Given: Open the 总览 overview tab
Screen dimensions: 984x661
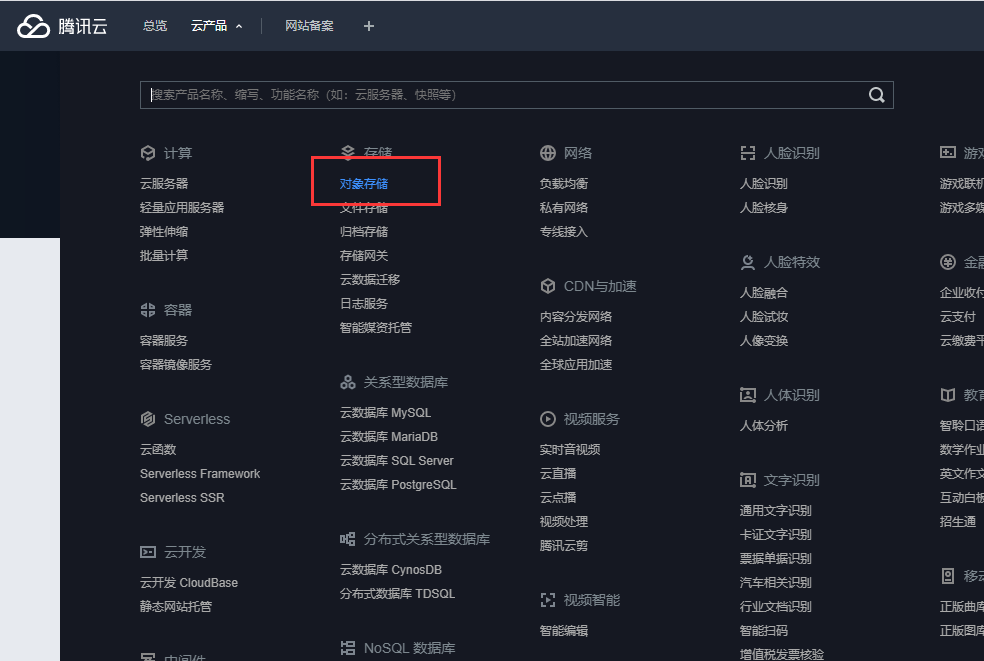Looking at the screenshot, I should [x=154, y=26].
